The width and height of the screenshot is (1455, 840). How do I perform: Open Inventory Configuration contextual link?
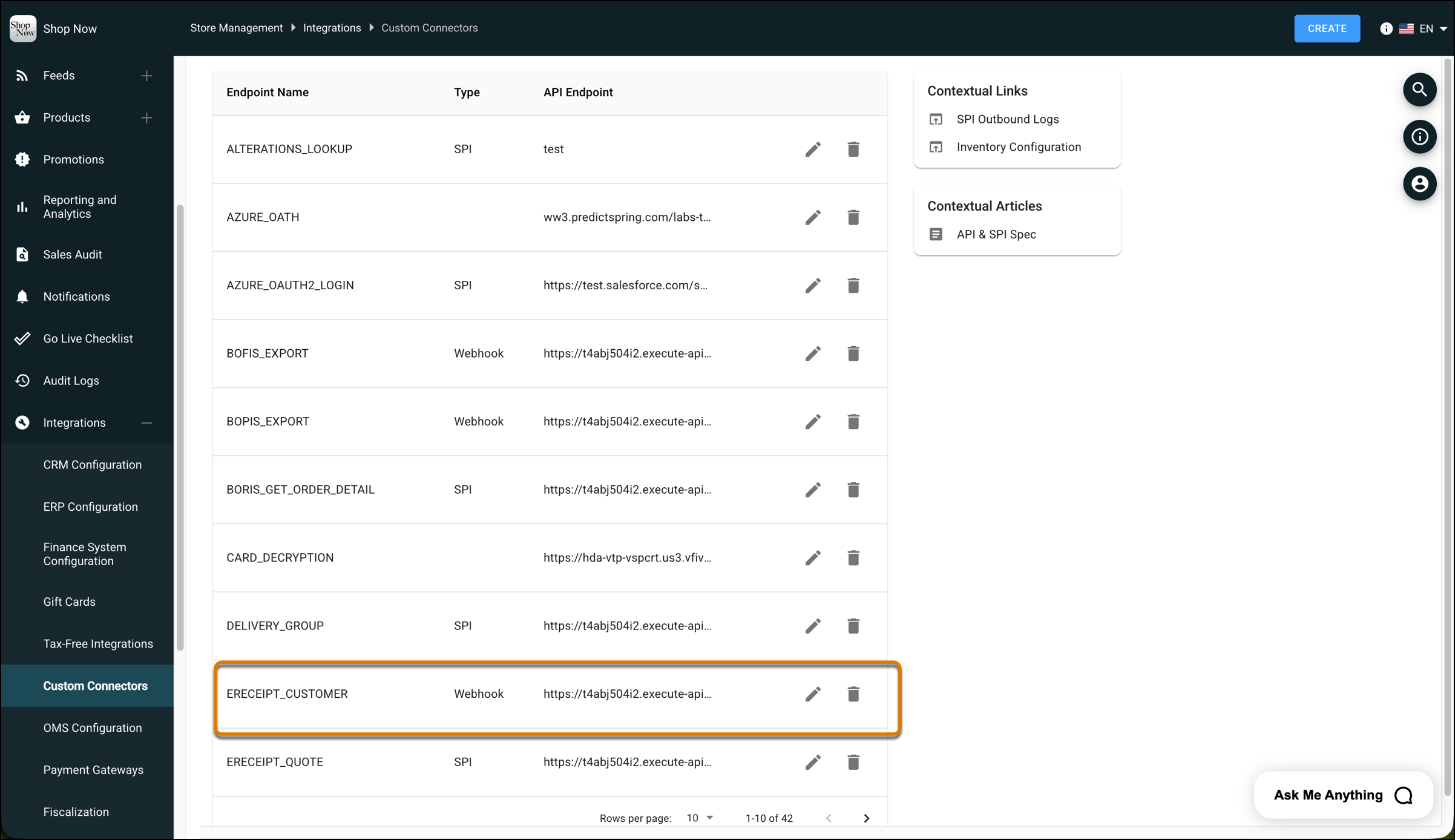(1018, 147)
